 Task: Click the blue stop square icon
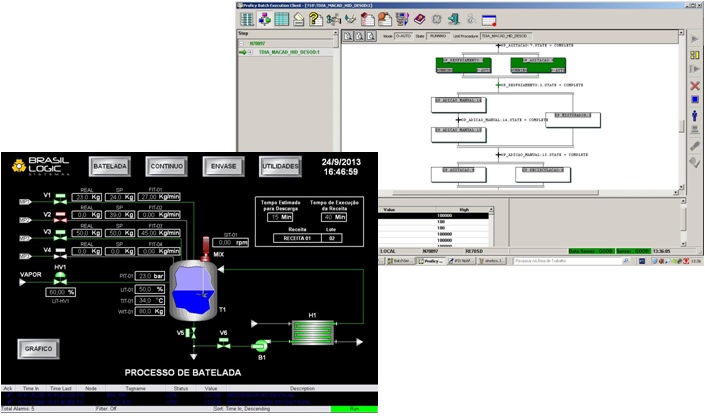[694, 101]
